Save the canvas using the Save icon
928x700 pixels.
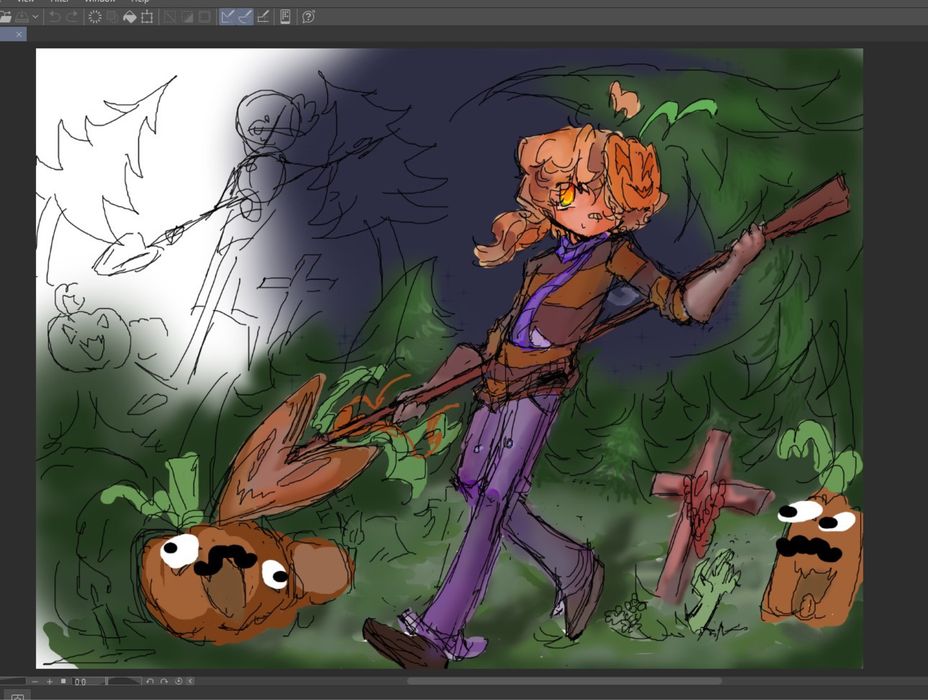coord(22,17)
